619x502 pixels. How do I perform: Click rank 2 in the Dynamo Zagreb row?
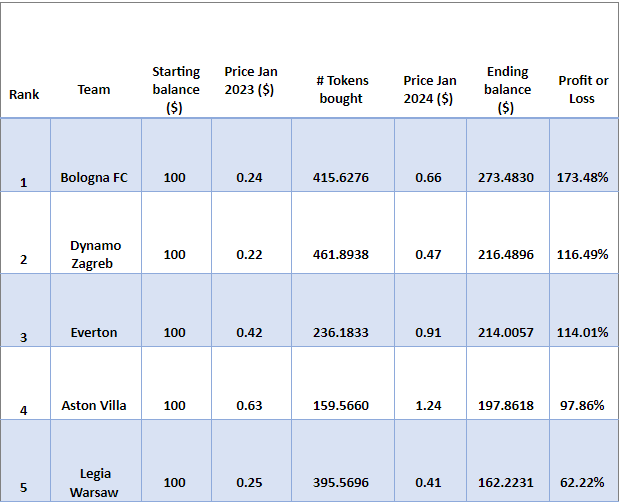coord(24,260)
